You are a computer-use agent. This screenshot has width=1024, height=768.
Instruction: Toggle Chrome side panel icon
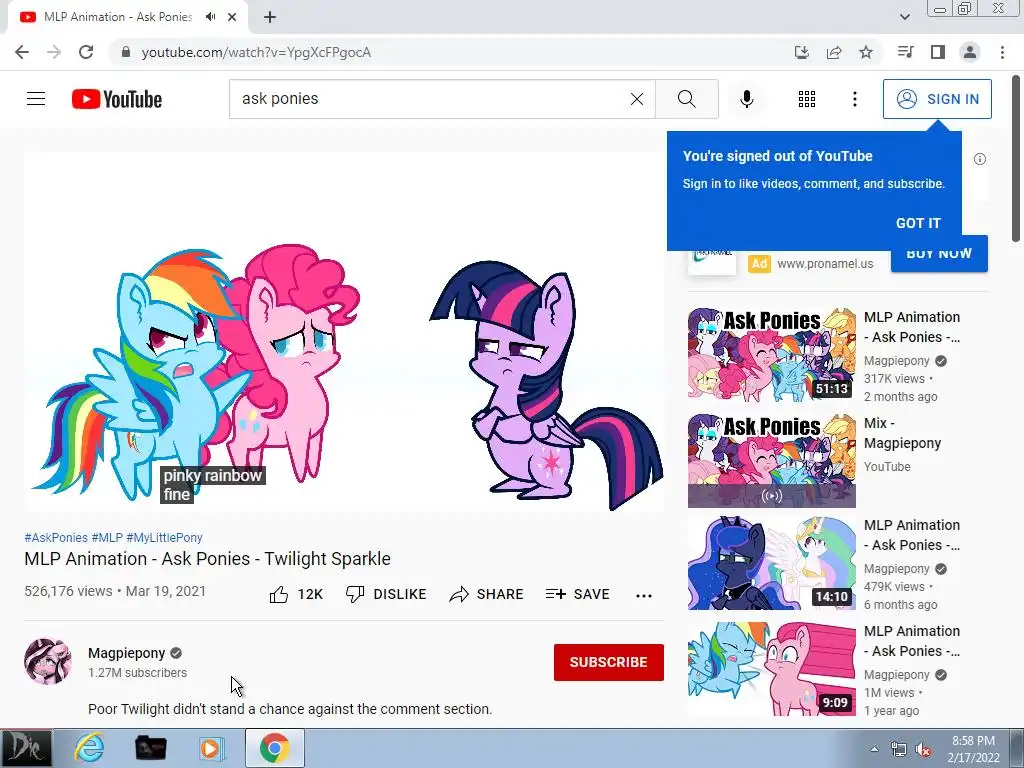(938, 52)
